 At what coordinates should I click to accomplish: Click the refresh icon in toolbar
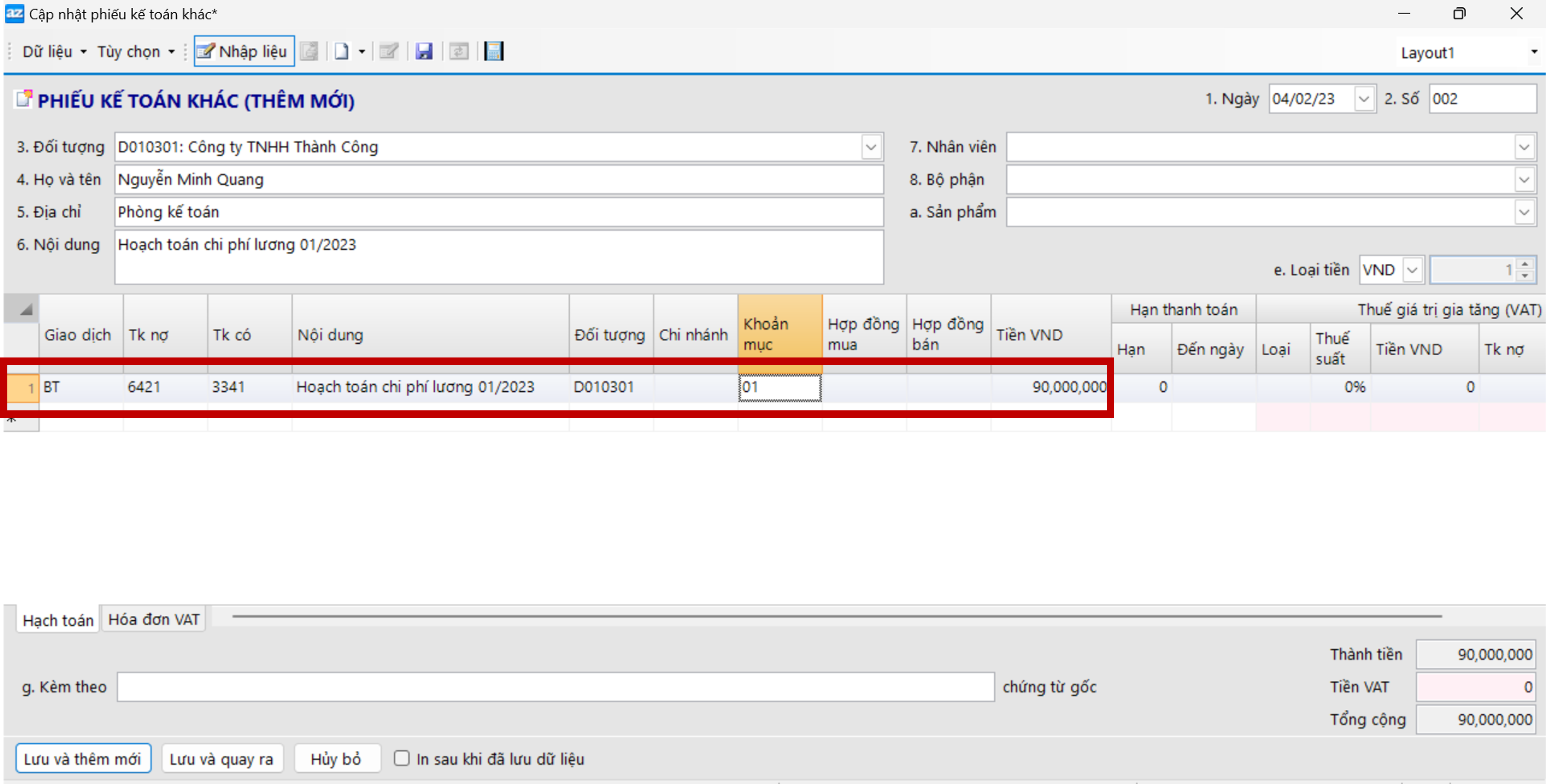pos(459,52)
